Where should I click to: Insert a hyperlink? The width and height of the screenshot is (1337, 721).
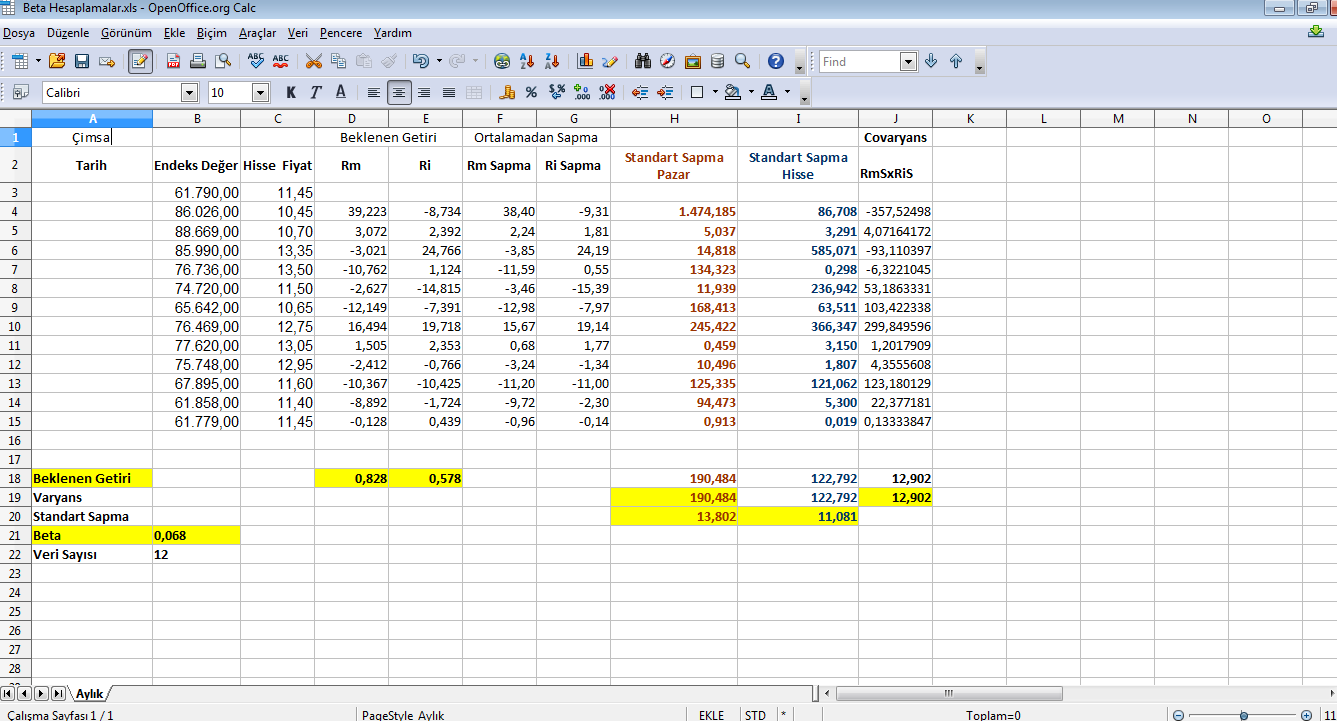pyautogui.click(x=502, y=61)
